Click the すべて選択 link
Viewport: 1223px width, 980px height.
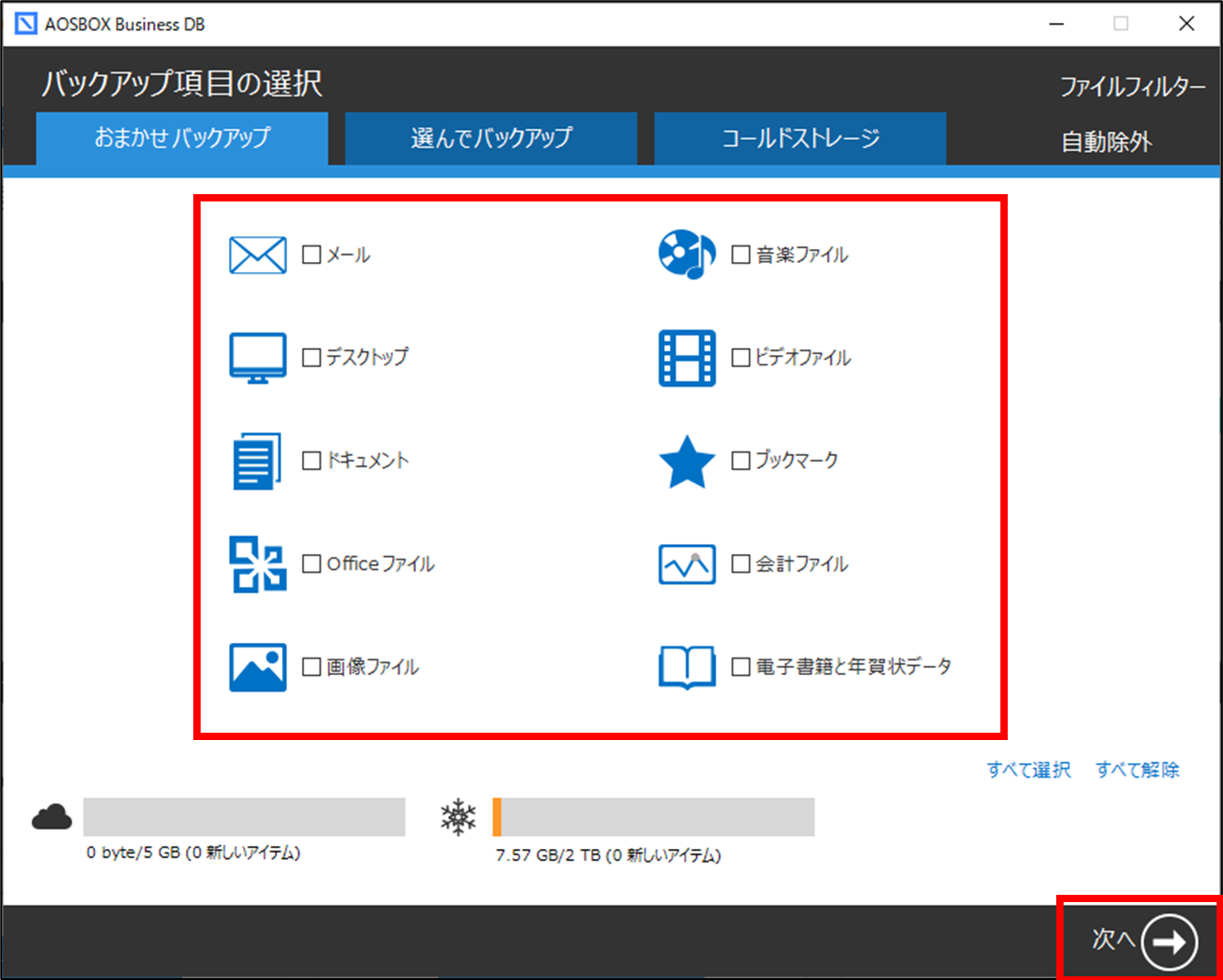pyautogui.click(x=1029, y=769)
